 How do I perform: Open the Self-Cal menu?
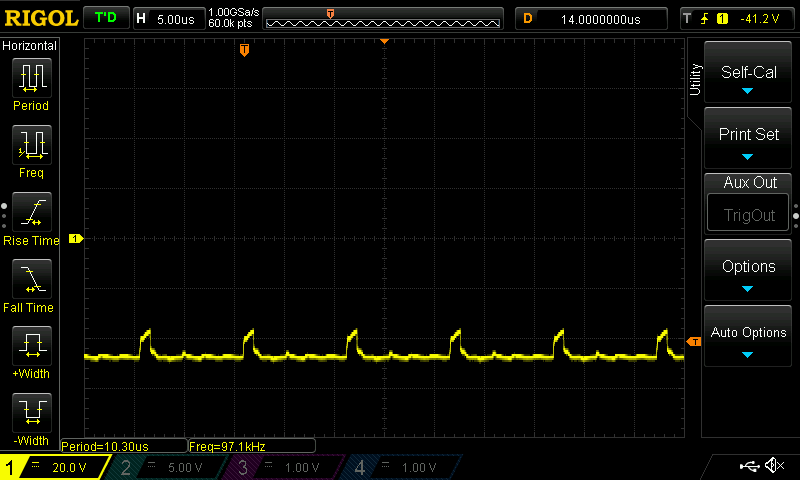[748, 72]
